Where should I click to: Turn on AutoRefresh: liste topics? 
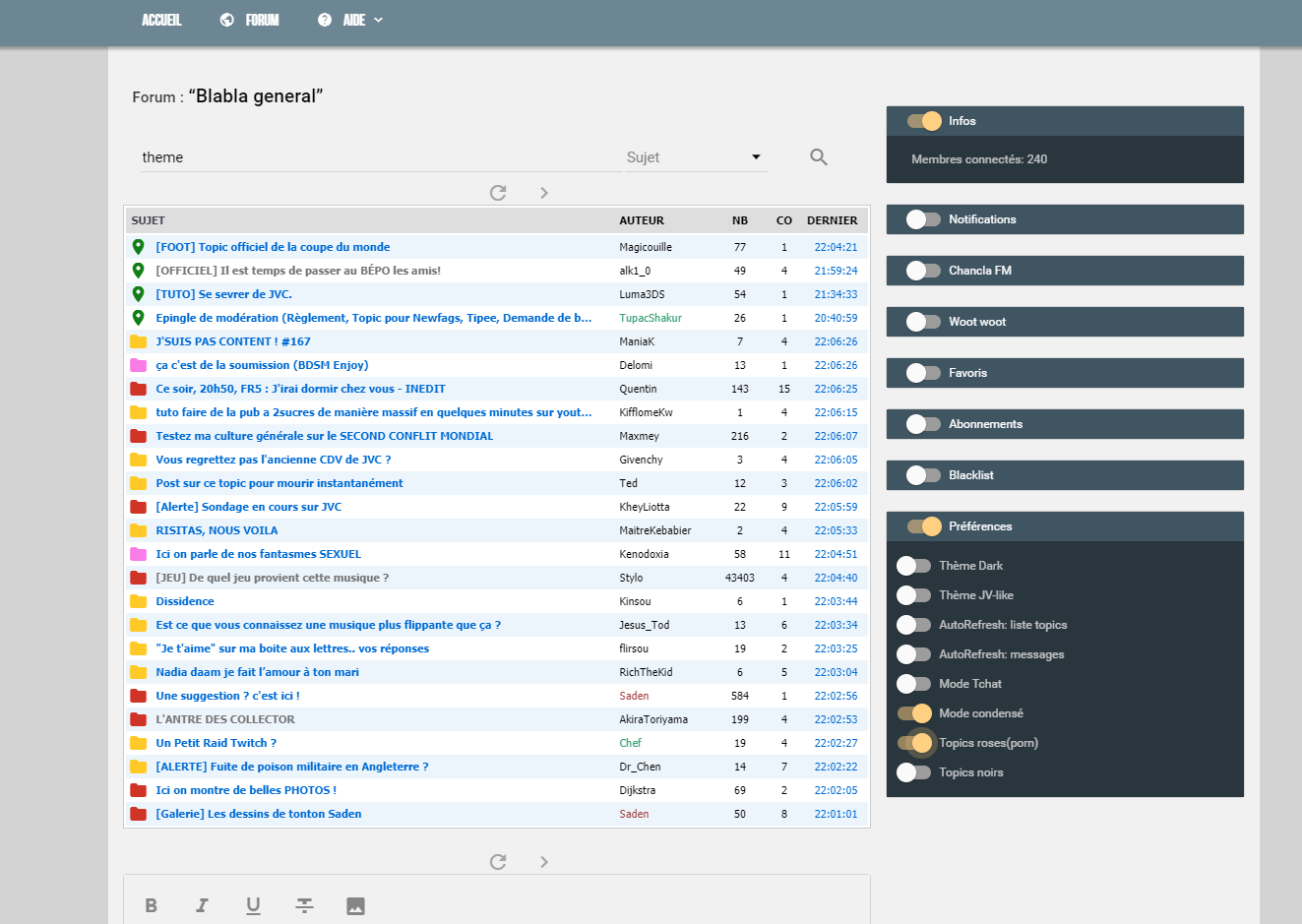pos(913,625)
